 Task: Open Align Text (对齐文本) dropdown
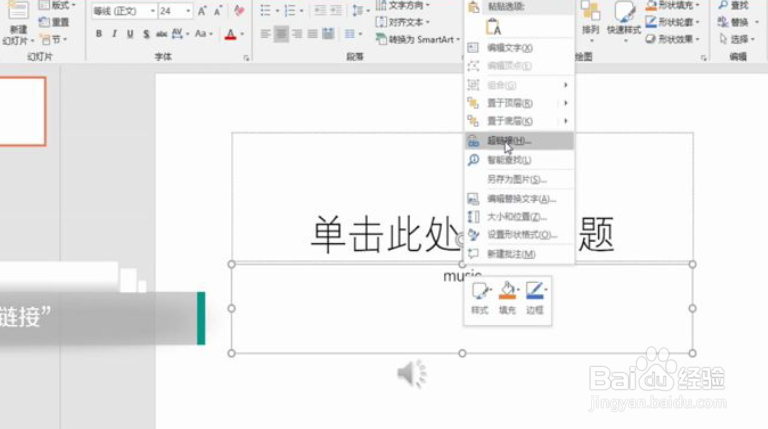click(x=403, y=22)
